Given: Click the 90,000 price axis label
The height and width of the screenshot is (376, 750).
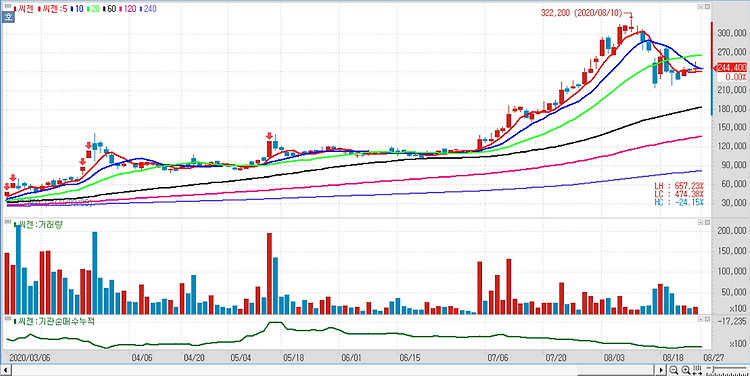Looking at the screenshot, I should coord(733,165).
